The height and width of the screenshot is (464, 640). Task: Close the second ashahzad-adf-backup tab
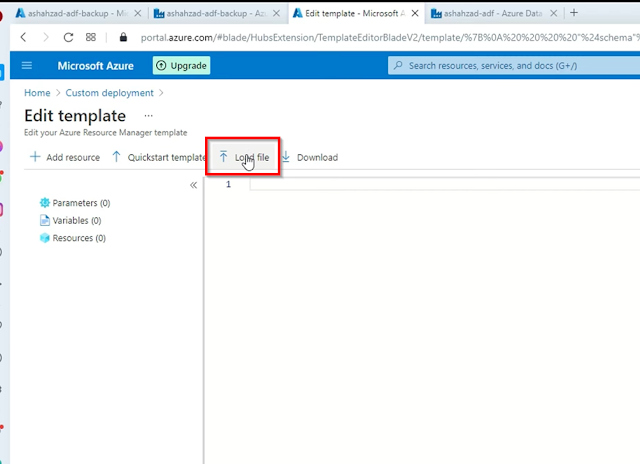[x=276, y=13]
